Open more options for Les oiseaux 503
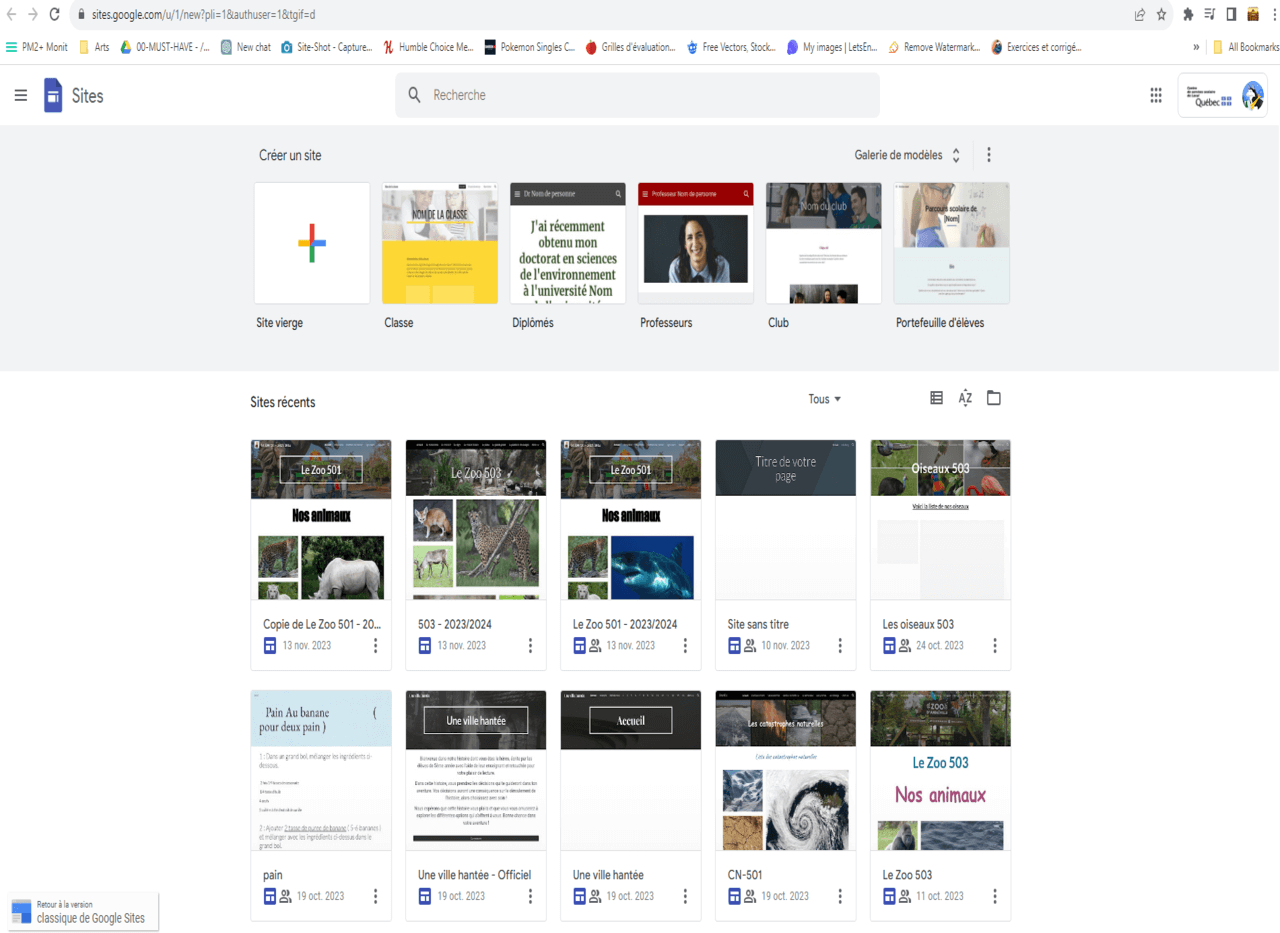Viewport: 1280px width, 933px height. point(995,645)
